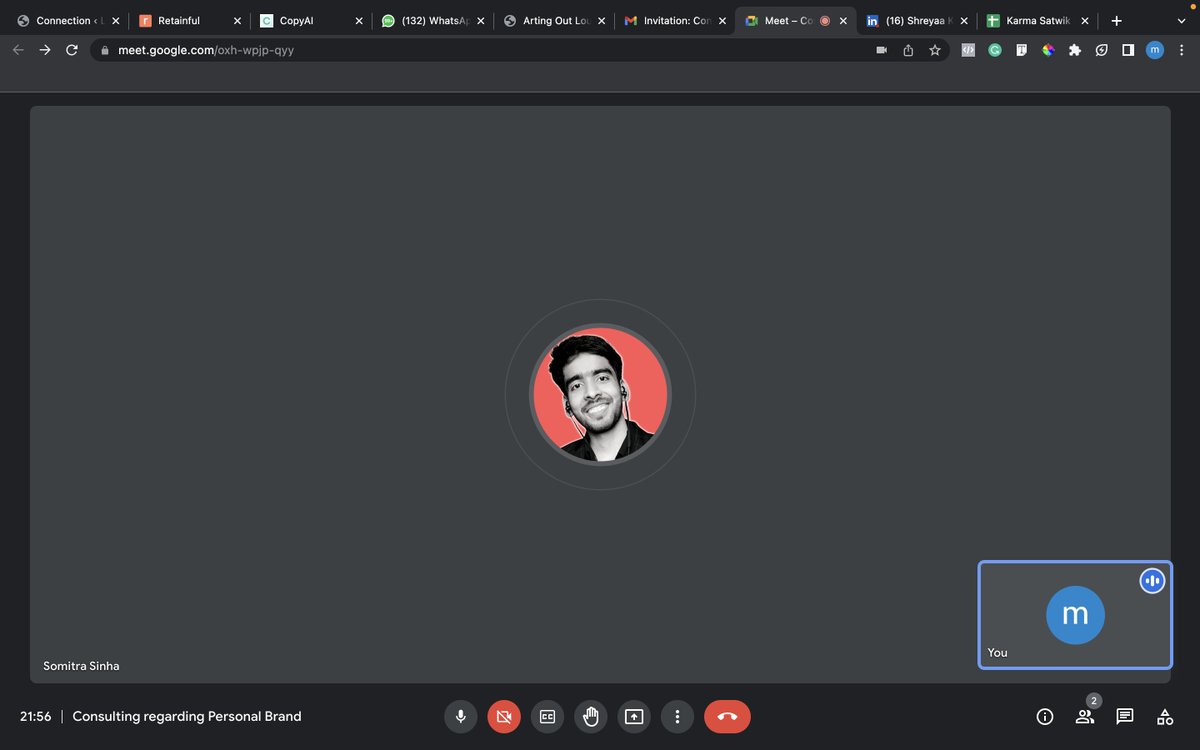Close the CopyAI tab
This screenshot has width=1200, height=750.
tap(359, 20)
